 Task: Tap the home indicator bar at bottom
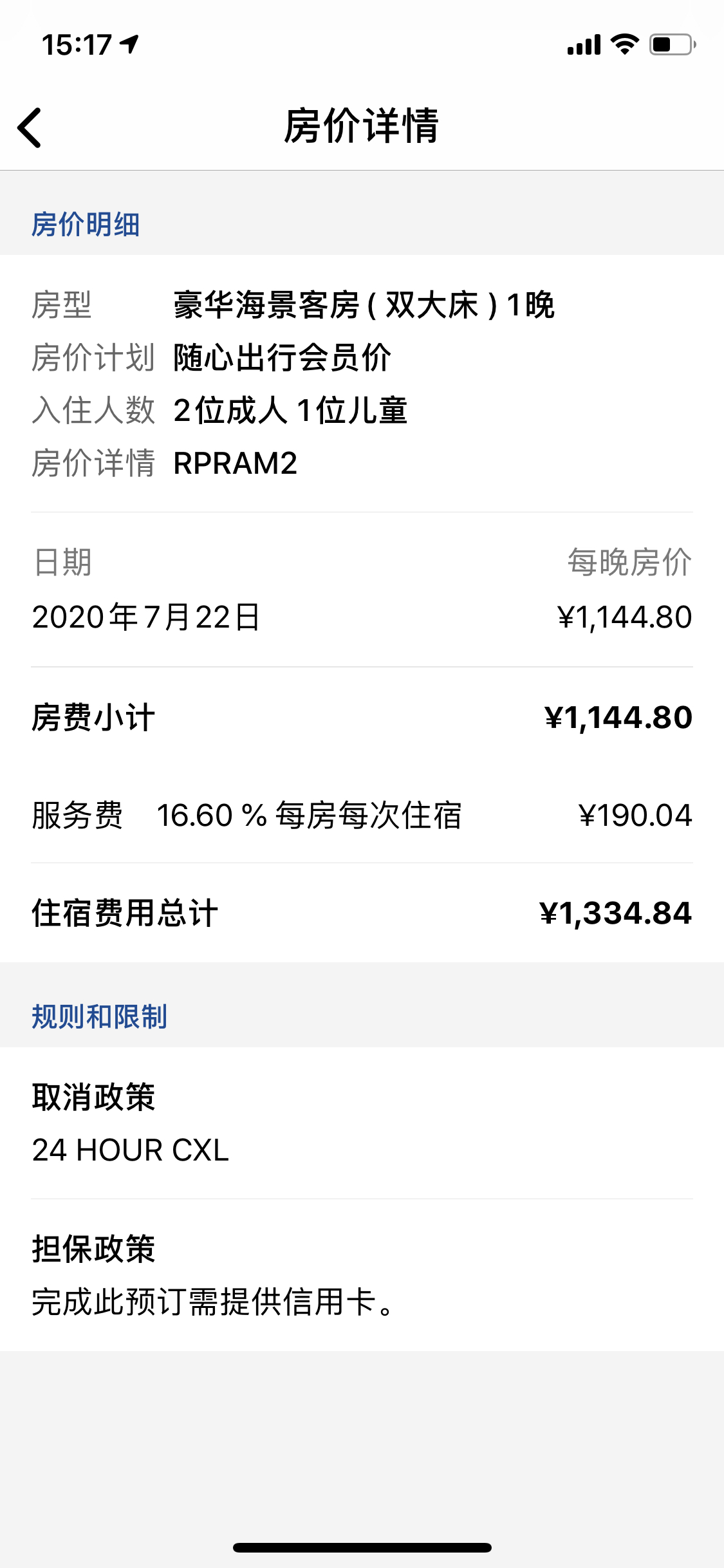362,1547
